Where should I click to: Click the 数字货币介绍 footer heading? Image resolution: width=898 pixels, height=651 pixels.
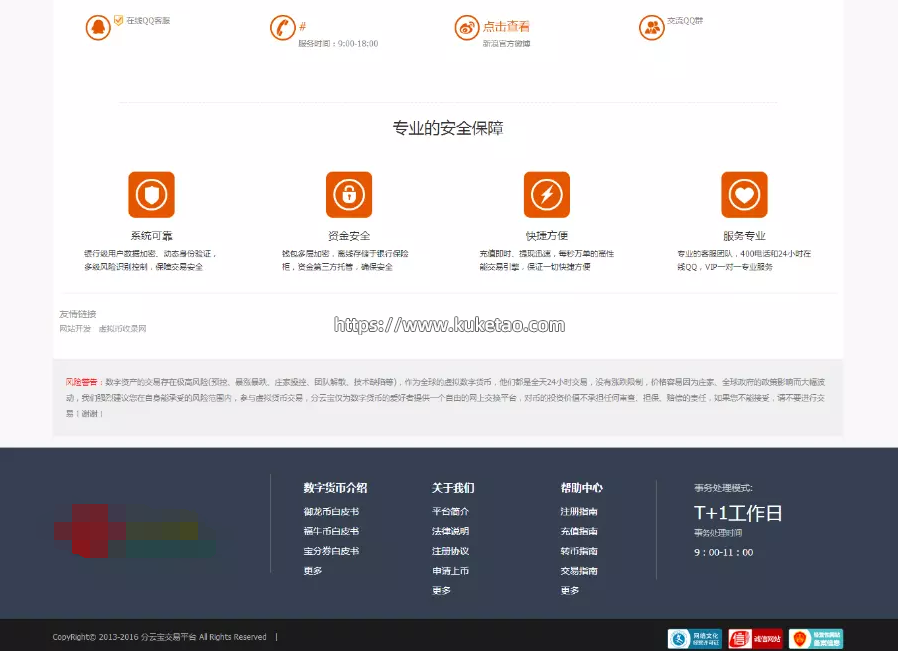point(335,488)
